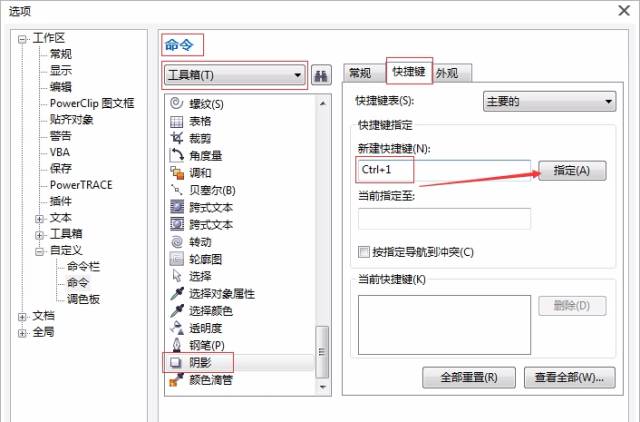Click the 新建快捷键 input field

point(444,171)
